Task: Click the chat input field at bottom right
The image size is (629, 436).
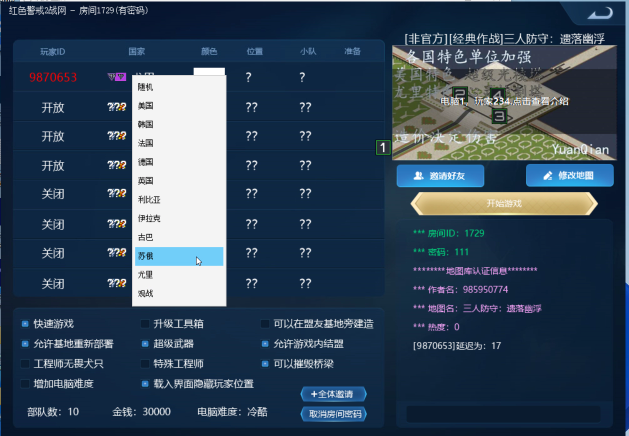Action: (503, 413)
